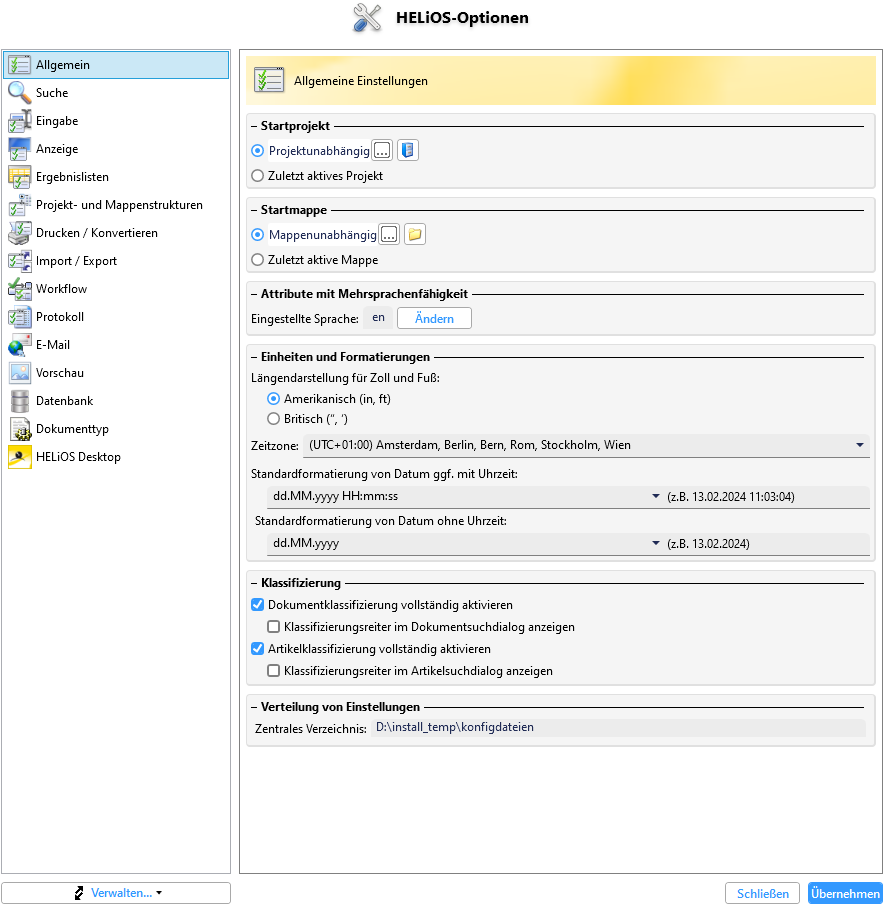This screenshot has height=911, width=889.
Task: Click the ellipsis button next to Mappenunabhängig
Action: tap(389, 235)
